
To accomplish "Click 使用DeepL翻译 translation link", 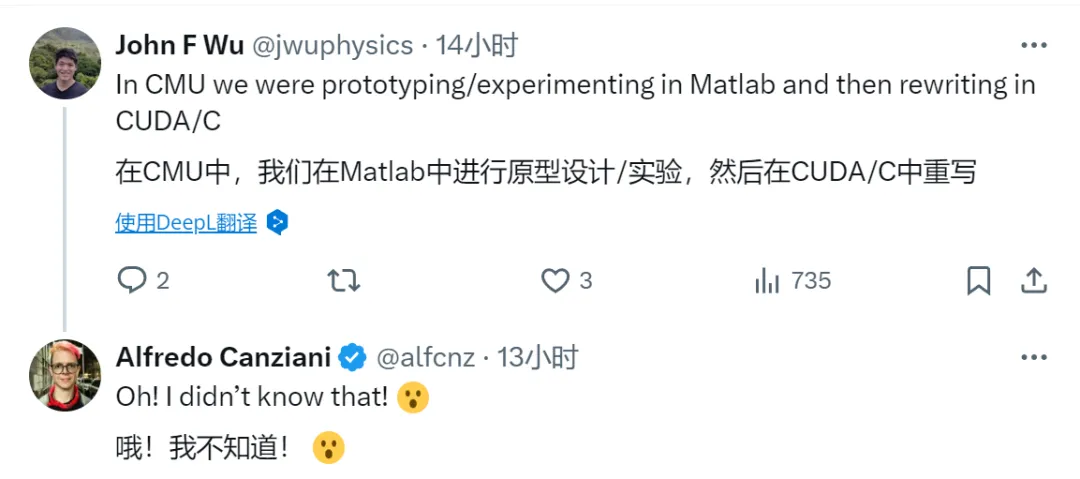I will [x=186, y=222].
